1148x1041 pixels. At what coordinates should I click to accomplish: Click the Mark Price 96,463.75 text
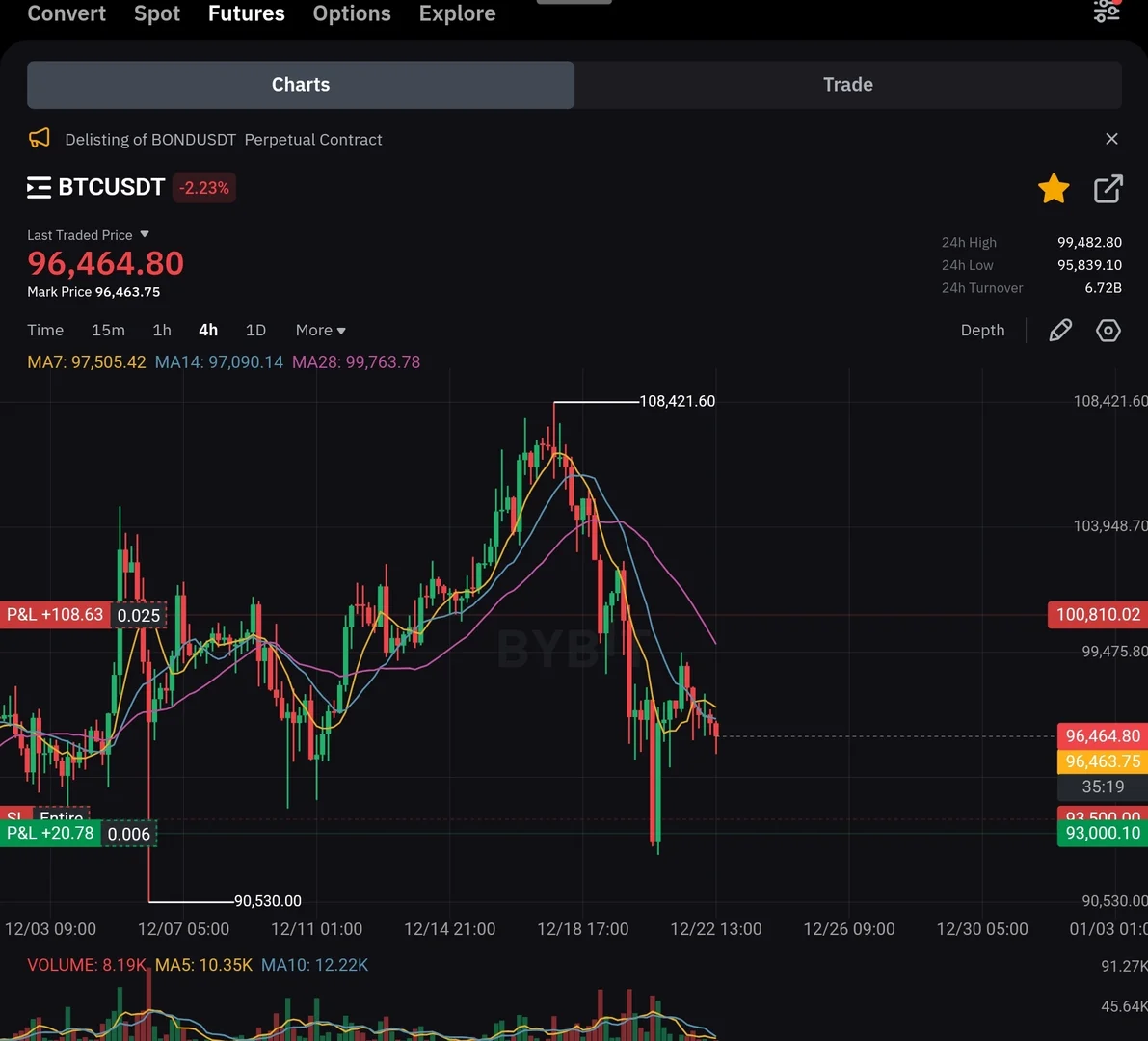click(93, 291)
